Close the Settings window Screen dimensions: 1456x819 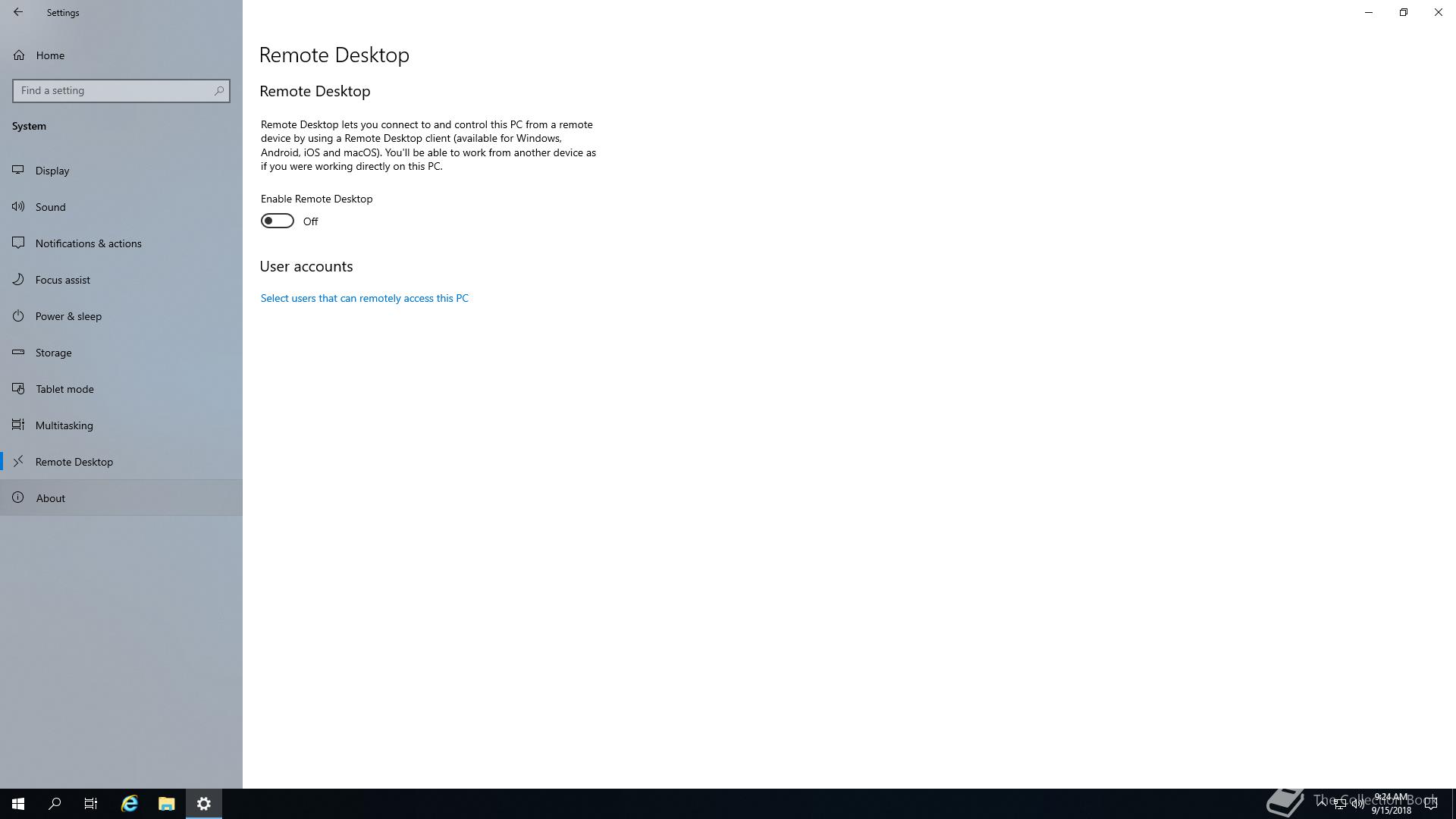[1439, 12]
